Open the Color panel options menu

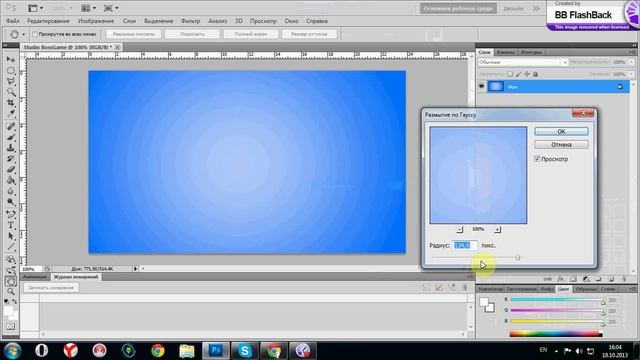632,289
